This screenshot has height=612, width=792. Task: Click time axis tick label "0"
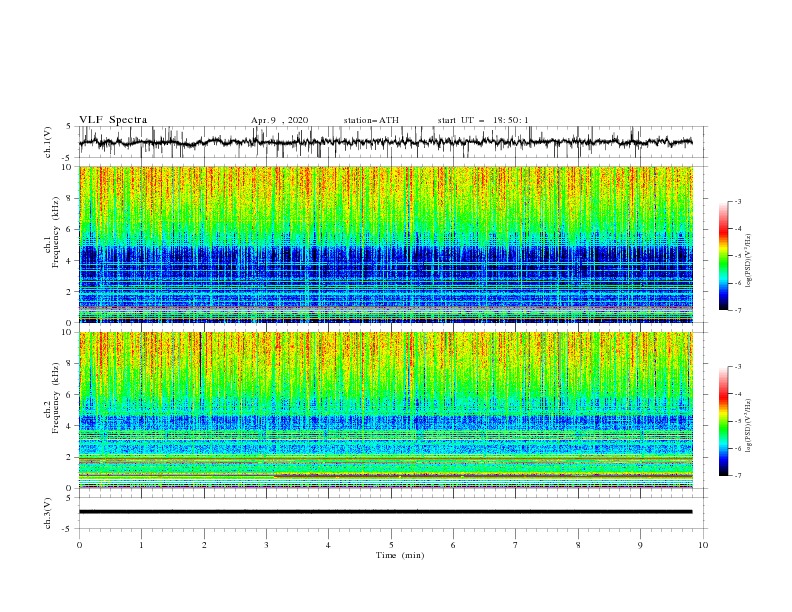(79, 545)
